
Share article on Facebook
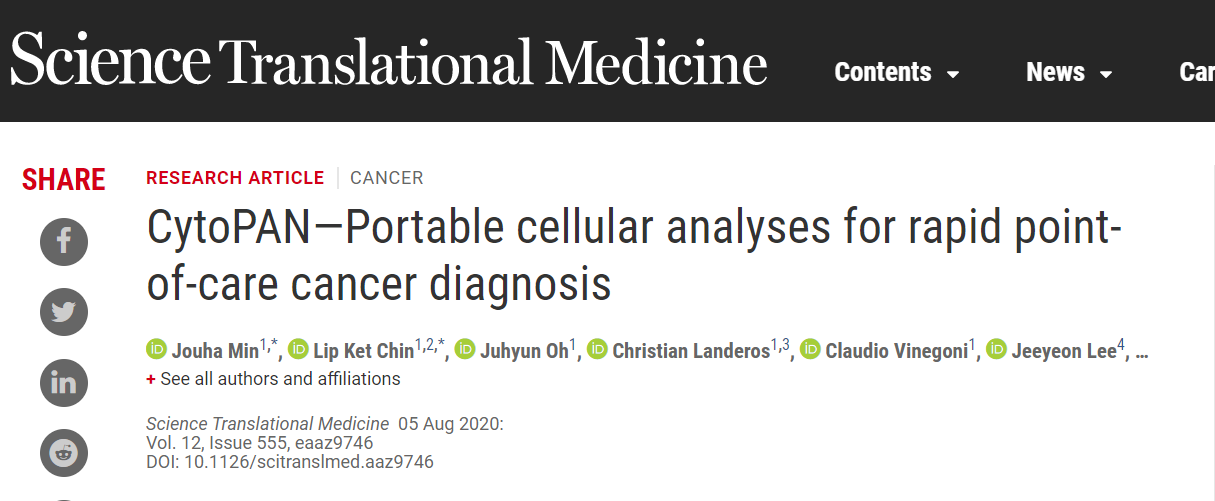pyautogui.click(x=64, y=241)
